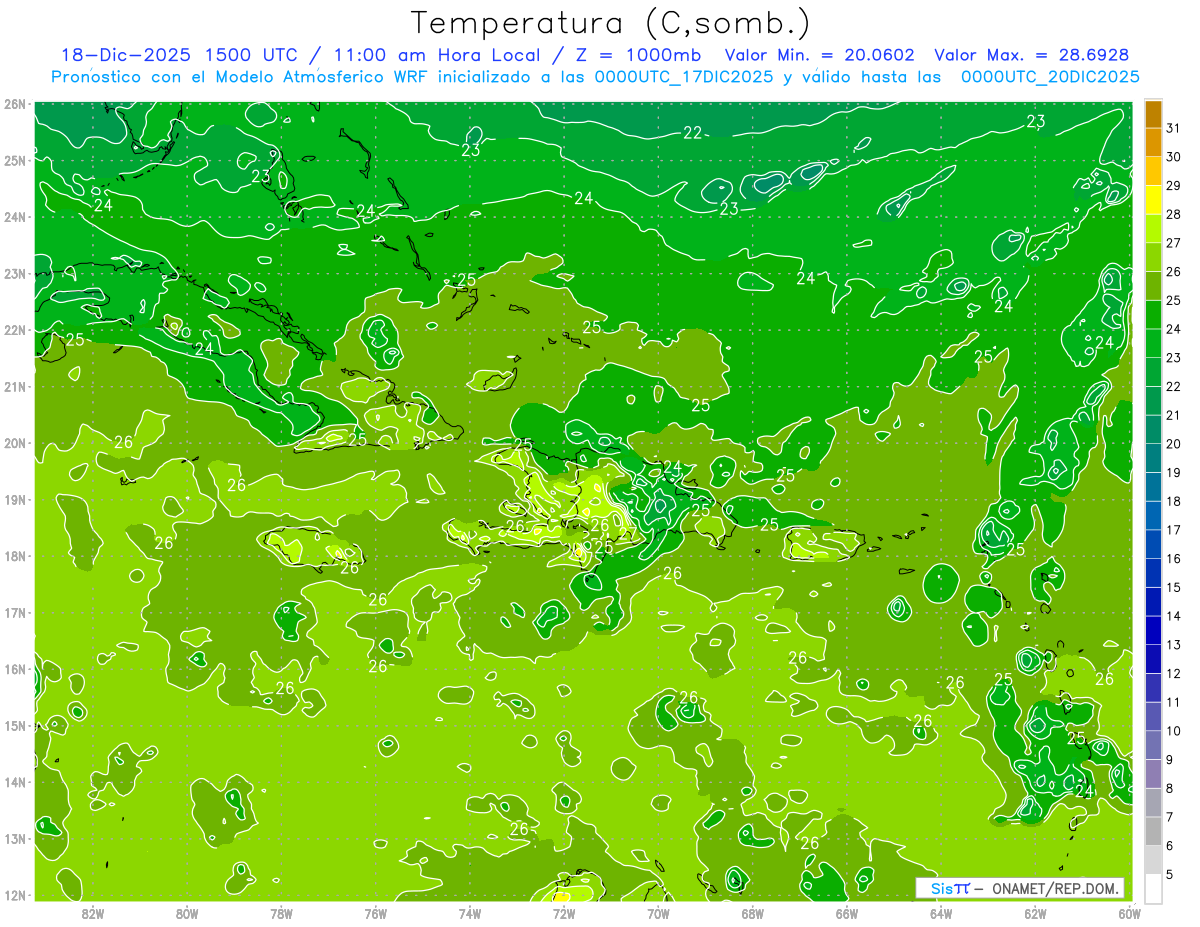
Task: Click the 12N latitude axis label
Action: pyautogui.click(x=15, y=895)
